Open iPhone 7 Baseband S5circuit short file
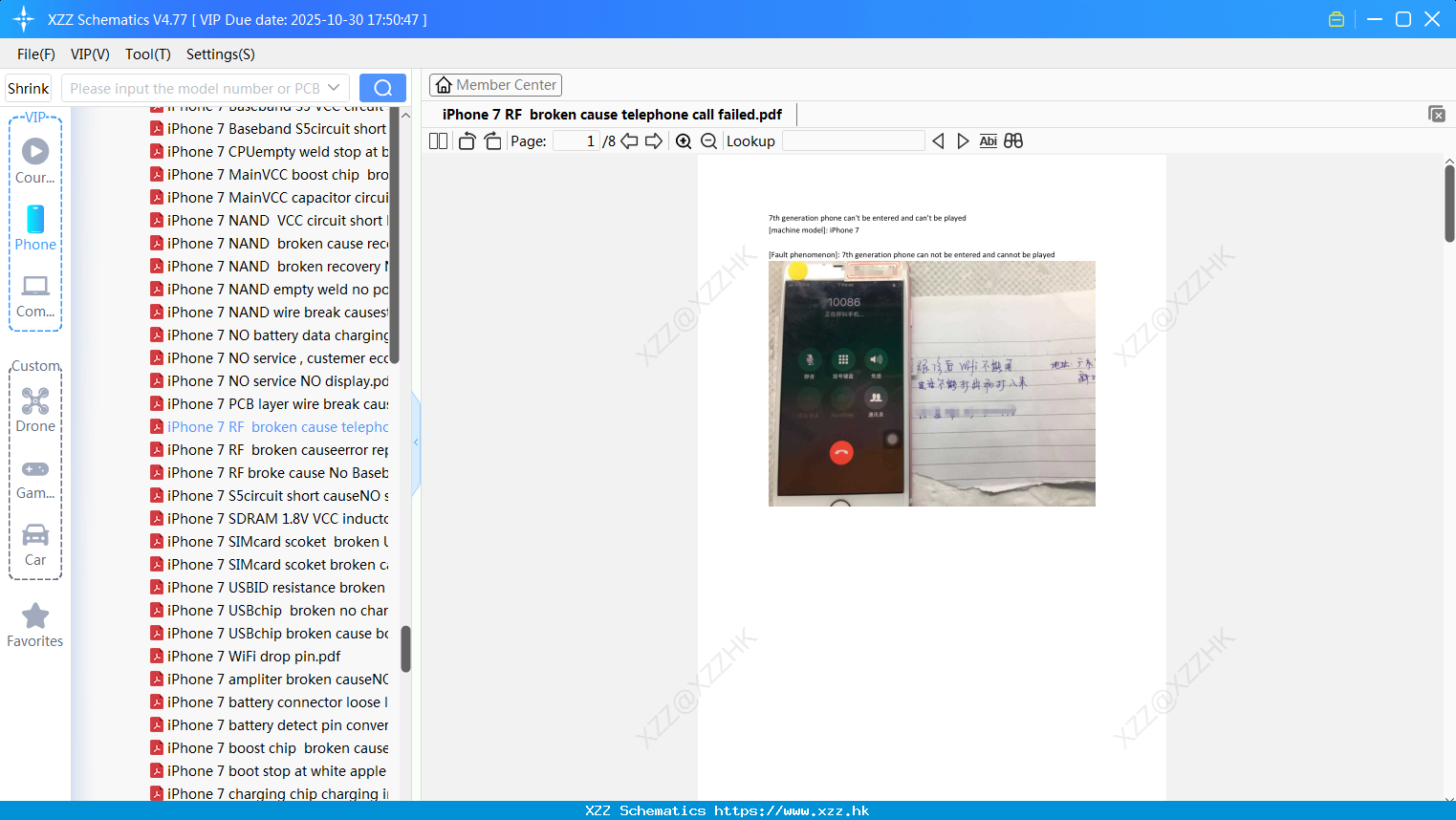1456x820 pixels. [269, 129]
